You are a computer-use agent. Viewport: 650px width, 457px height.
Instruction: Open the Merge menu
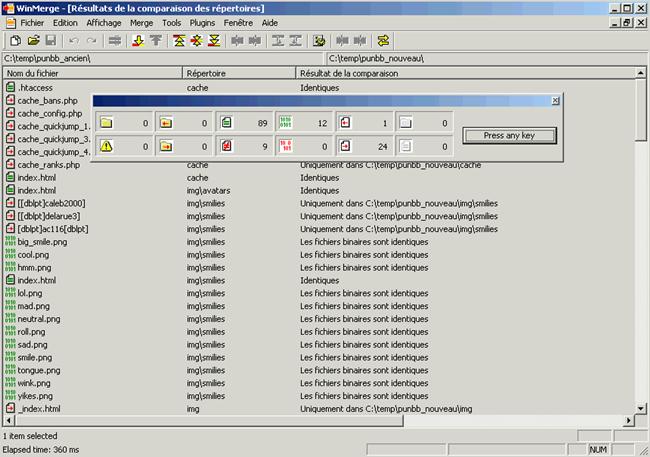pyautogui.click(x=139, y=22)
